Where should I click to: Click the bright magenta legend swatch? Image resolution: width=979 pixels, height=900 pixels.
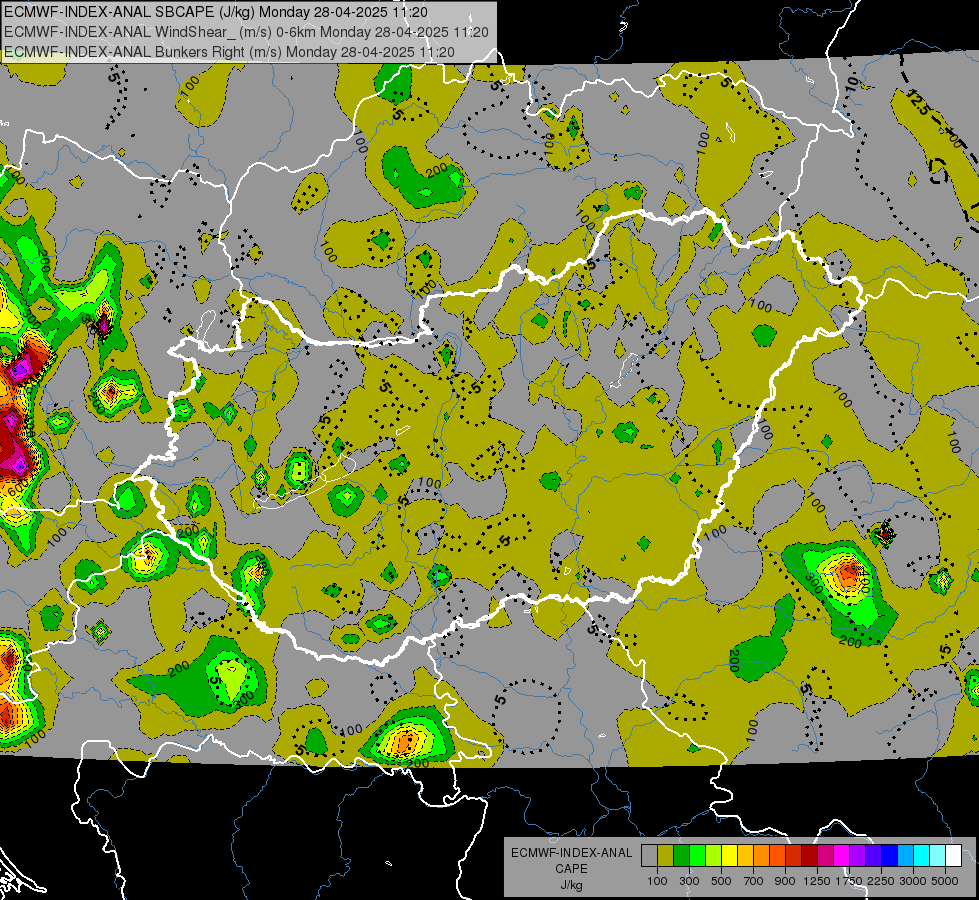[842, 855]
